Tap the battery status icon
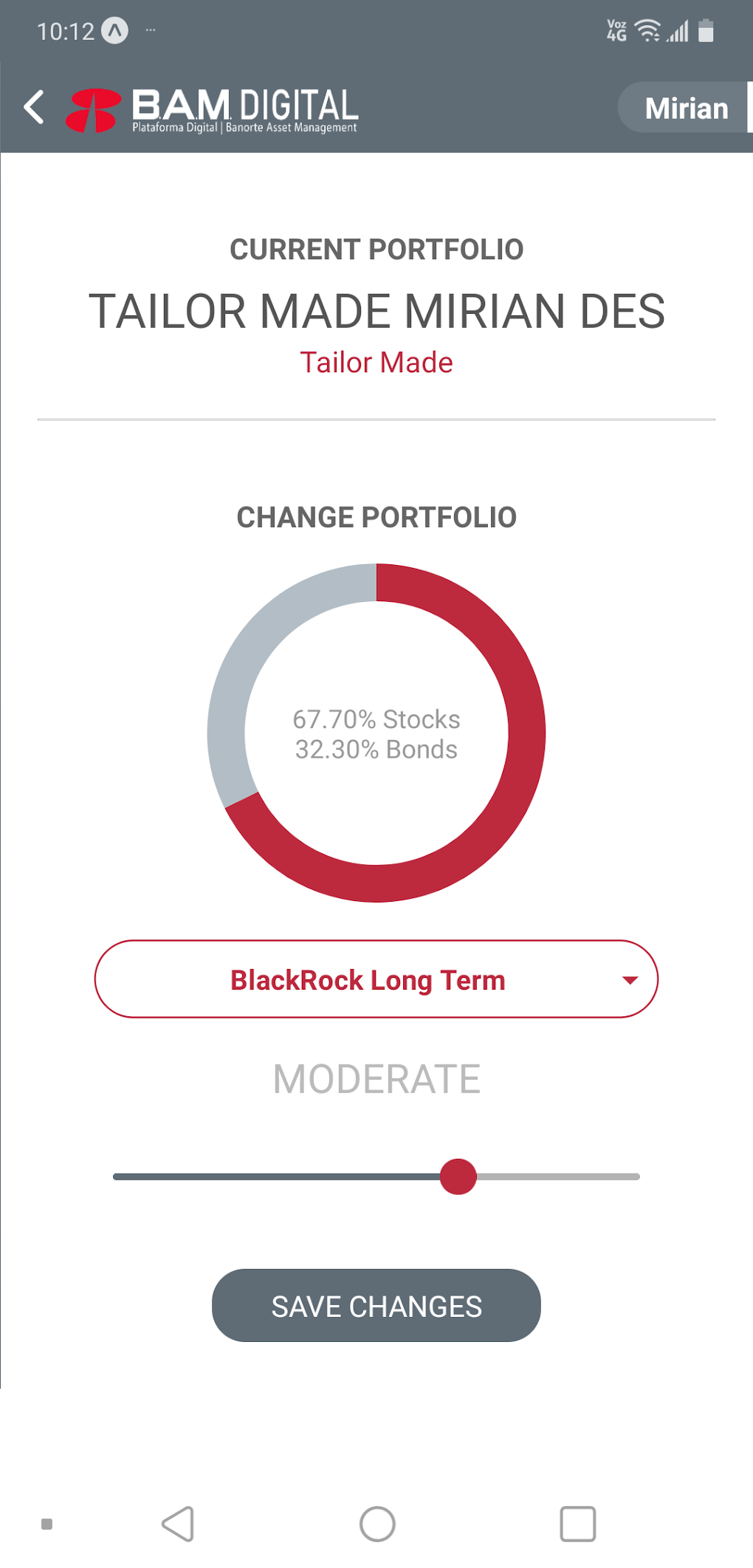 click(706, 31)
